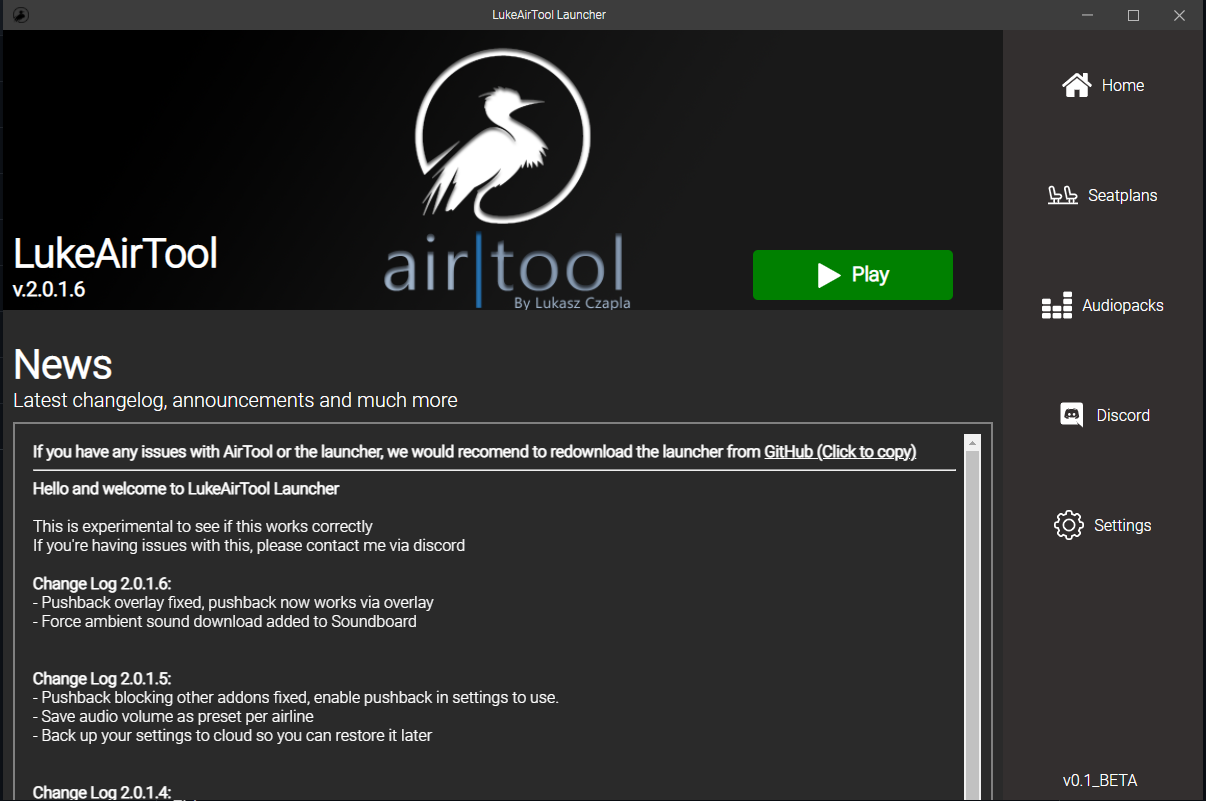Select the Home icon in the sidebar
Viewport: 1206px width, 801px height.
(1076, 85)
